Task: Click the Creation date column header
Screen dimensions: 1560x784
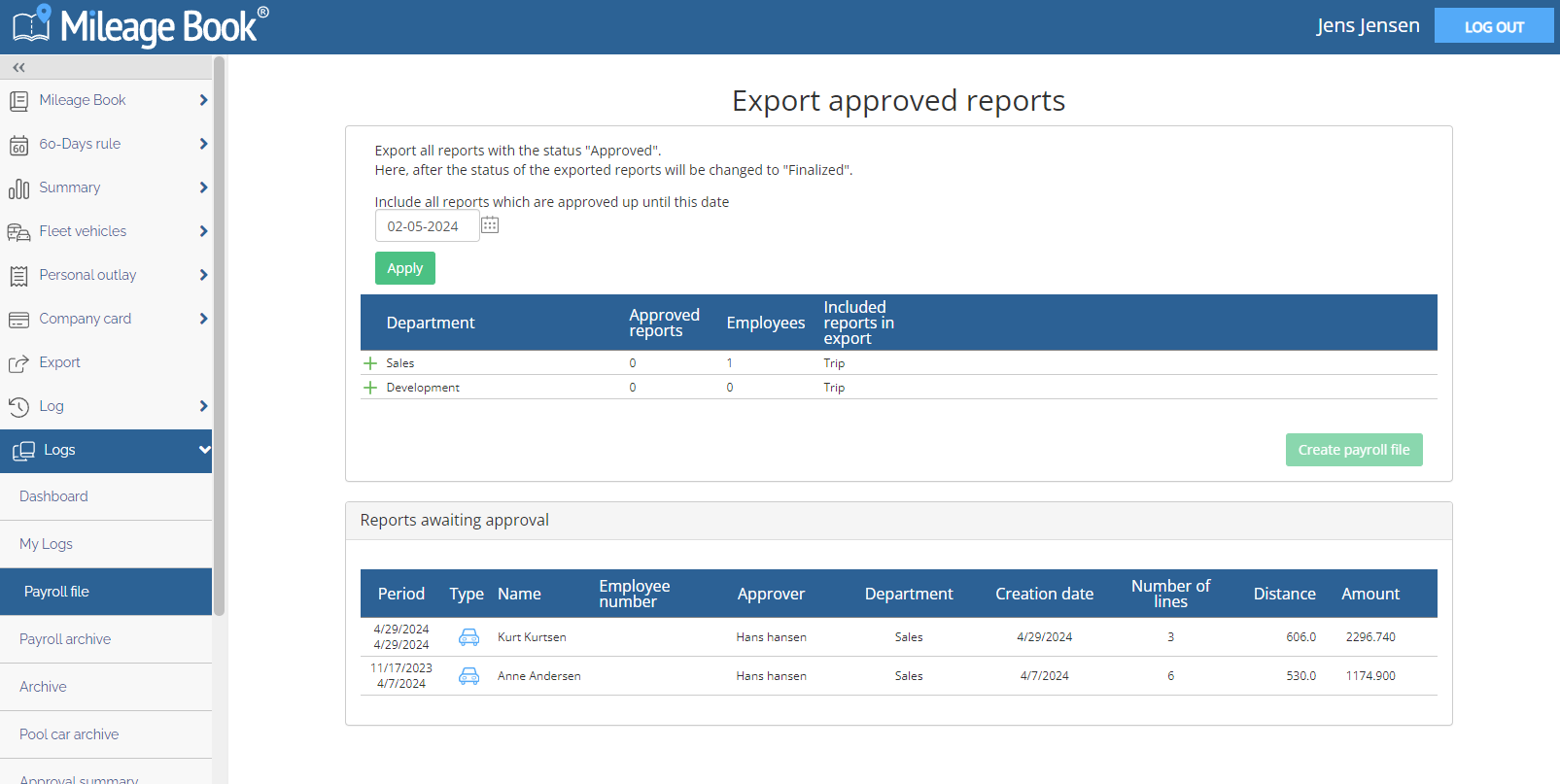Action: (1045, 594)
